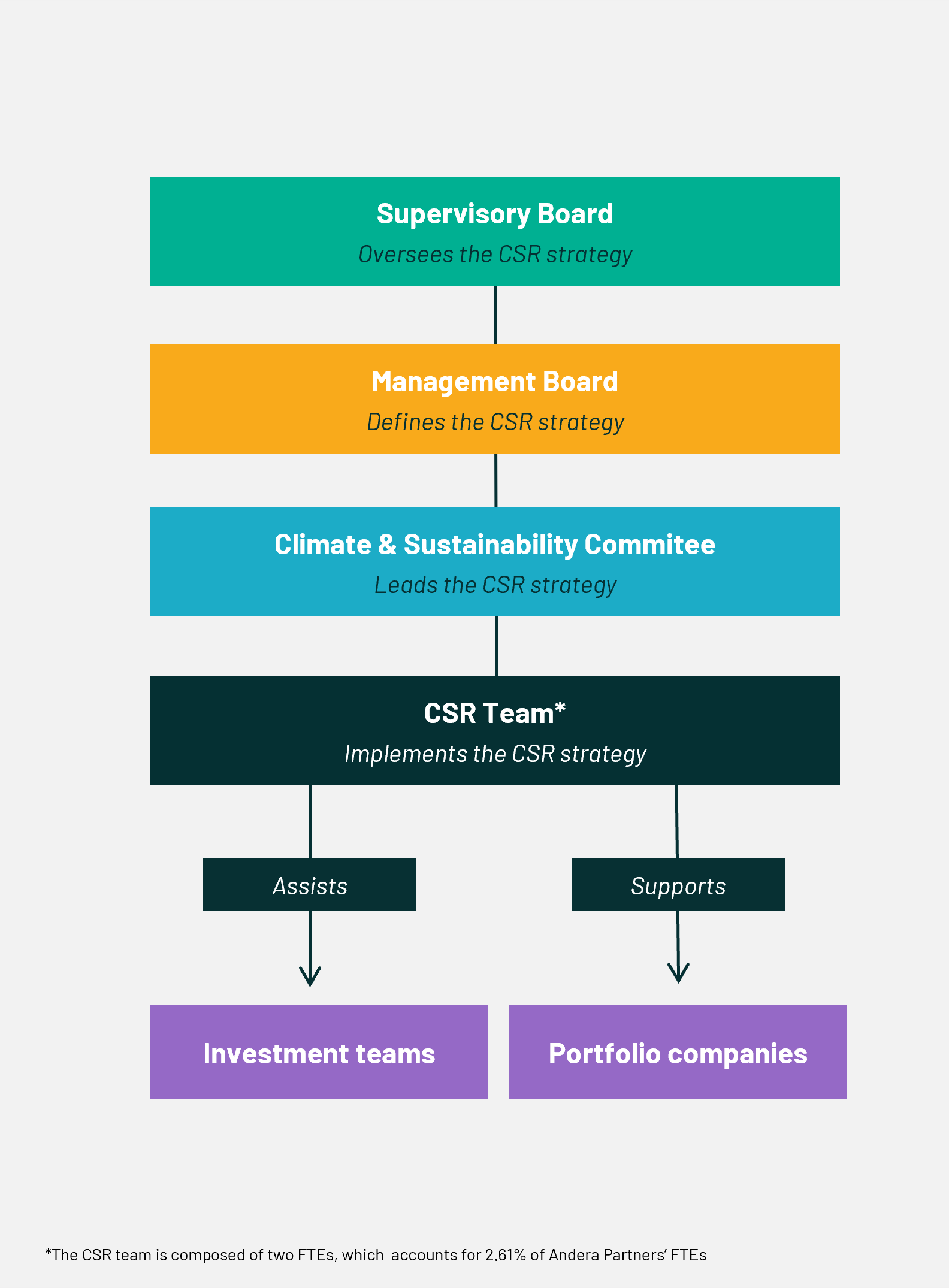Image resolution: width=949 pixels, height=1288 pixels.
Task: Click line connecting CSR Team to Supports
Action: pyautogui.click(x=677, y=821)
